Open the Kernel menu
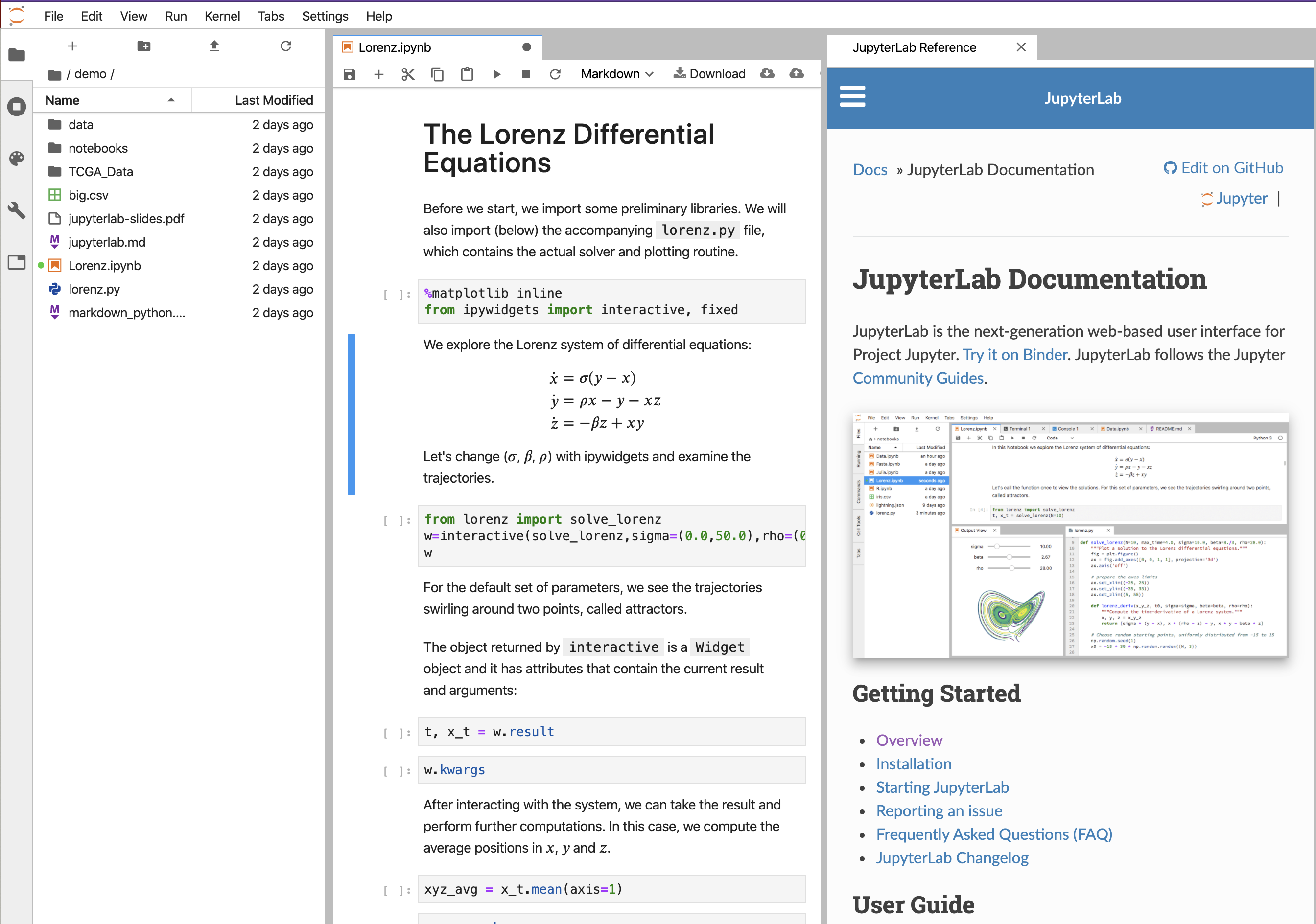The height and width of the screenshot is (924, 1316). 222,16
